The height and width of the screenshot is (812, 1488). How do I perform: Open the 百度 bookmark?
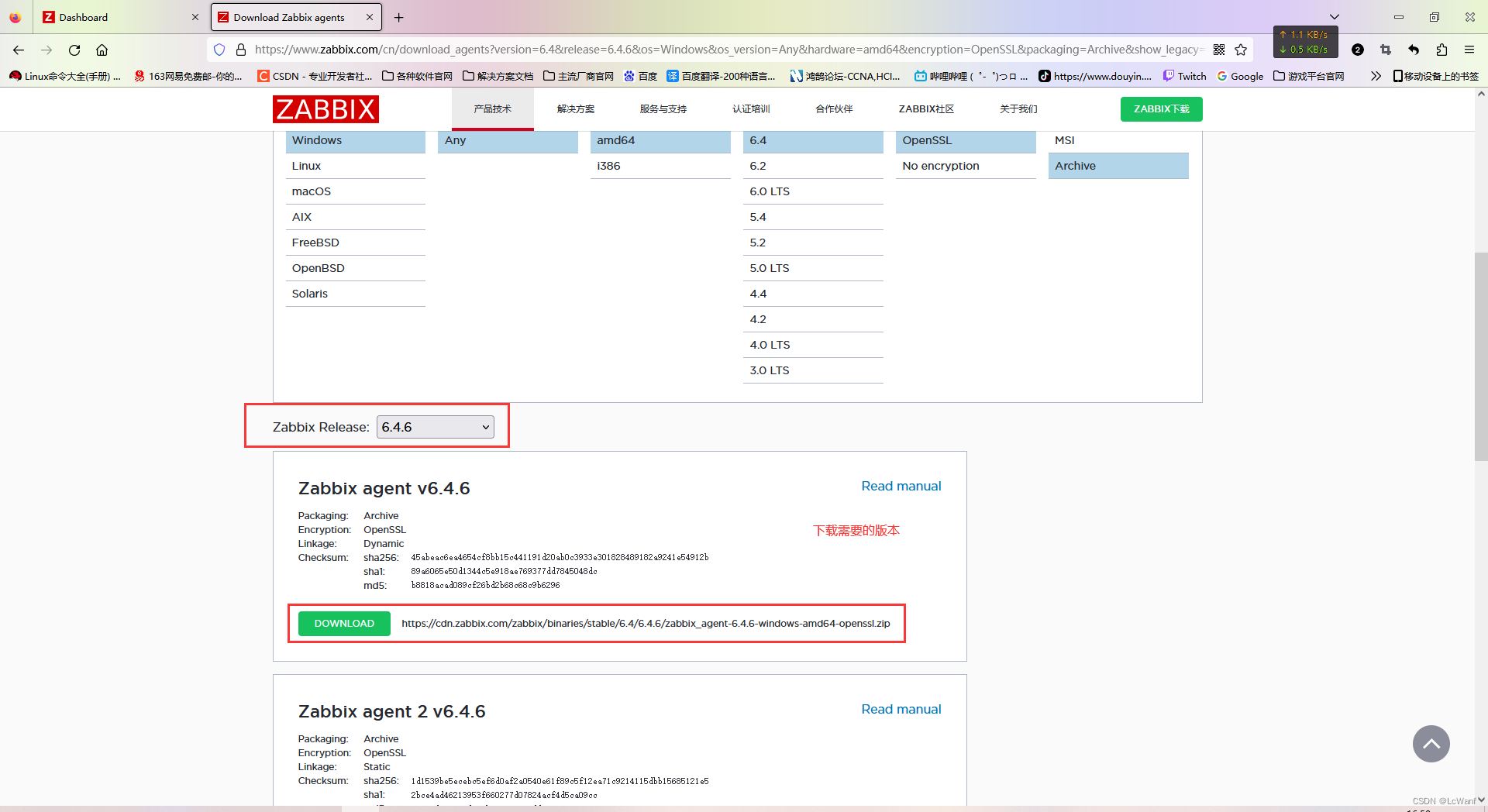[640, 76]
